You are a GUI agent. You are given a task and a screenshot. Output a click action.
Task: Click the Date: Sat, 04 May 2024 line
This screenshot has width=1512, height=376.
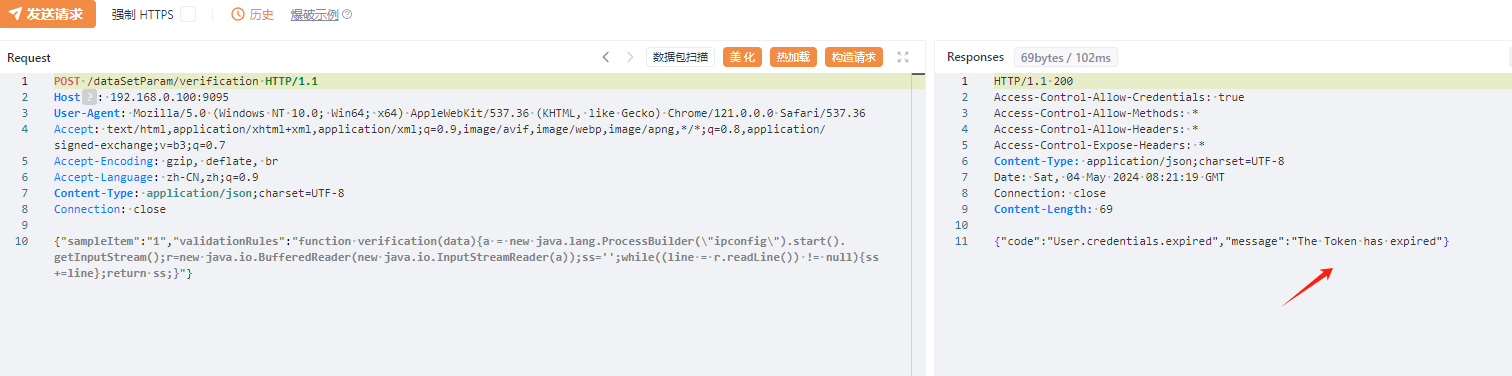click(x=1109, y=177)
